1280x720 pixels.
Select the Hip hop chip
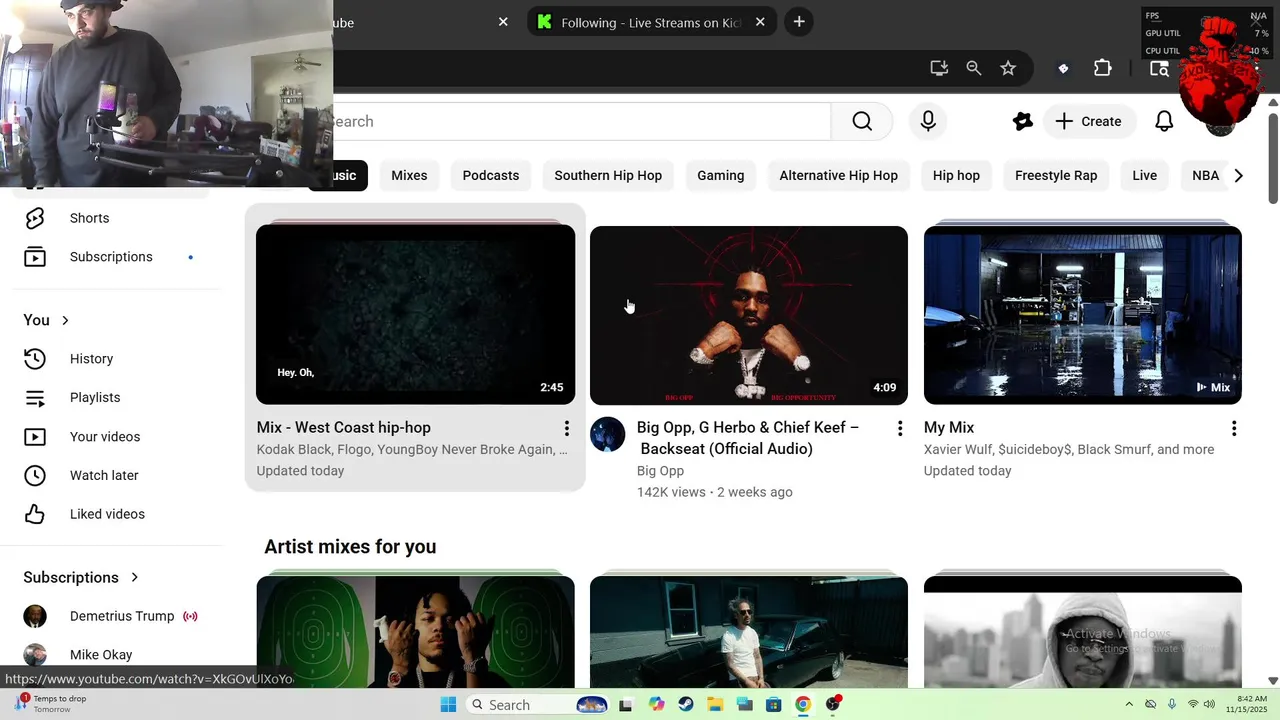point(956,175)
